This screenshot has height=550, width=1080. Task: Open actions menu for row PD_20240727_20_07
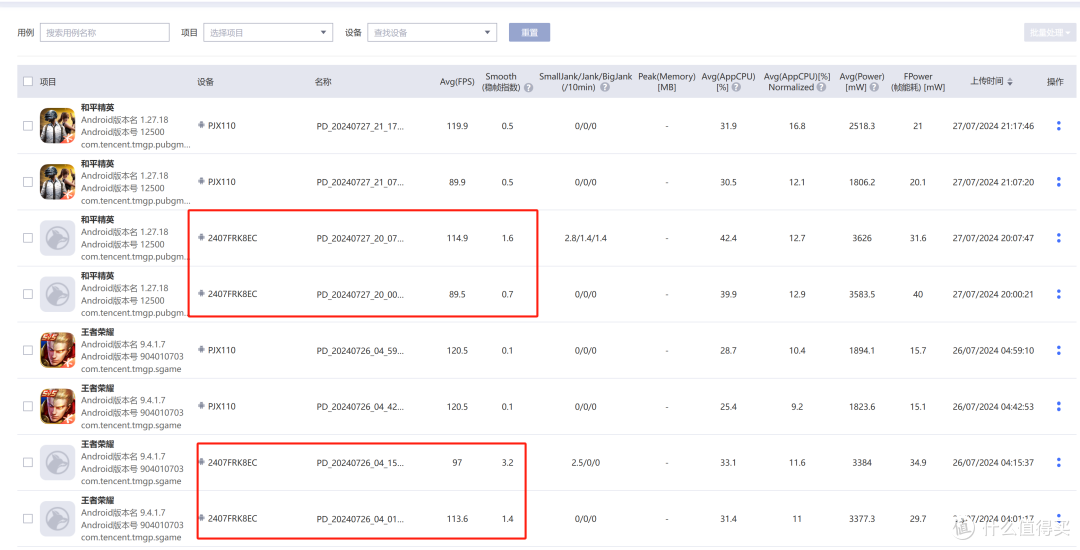(x=1058, y=238)
